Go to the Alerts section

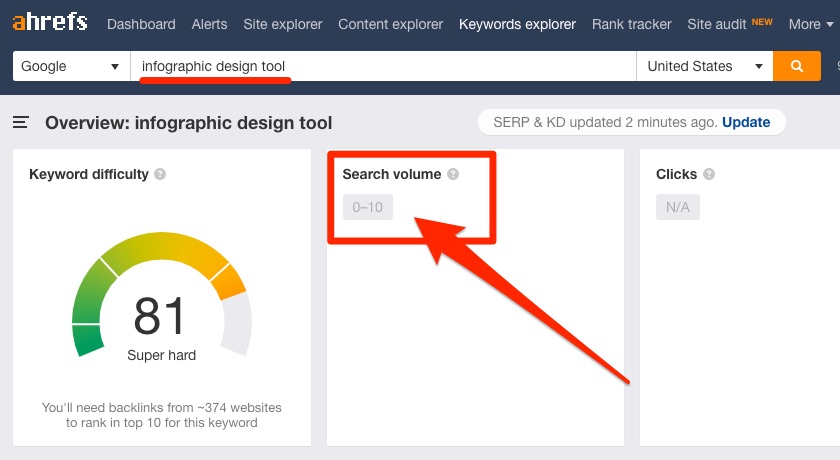pyautogui.click(x=209, y=24)
